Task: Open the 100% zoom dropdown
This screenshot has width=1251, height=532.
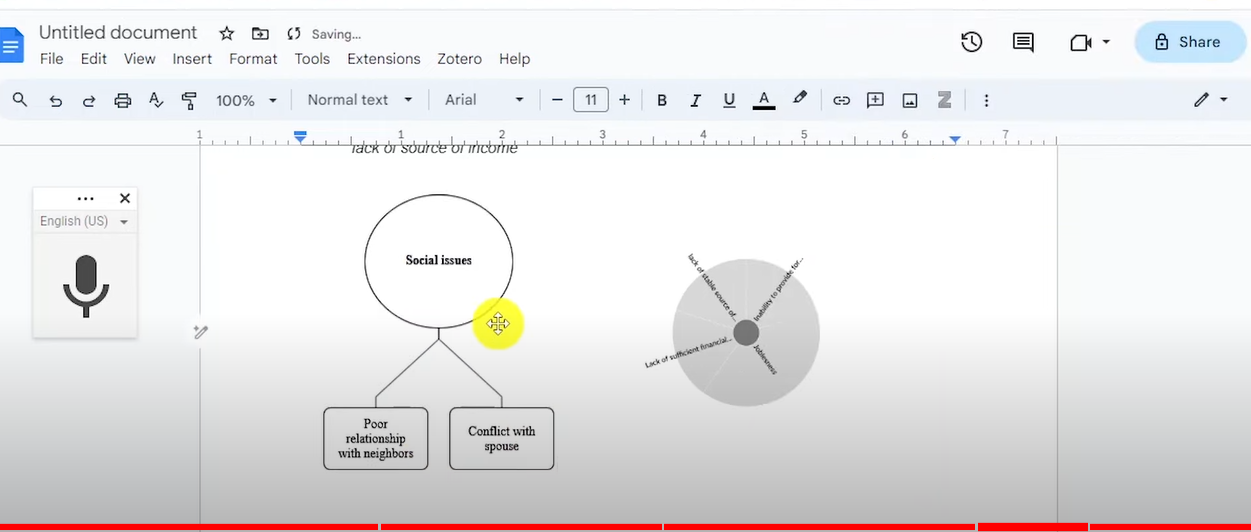Action: 246,100
